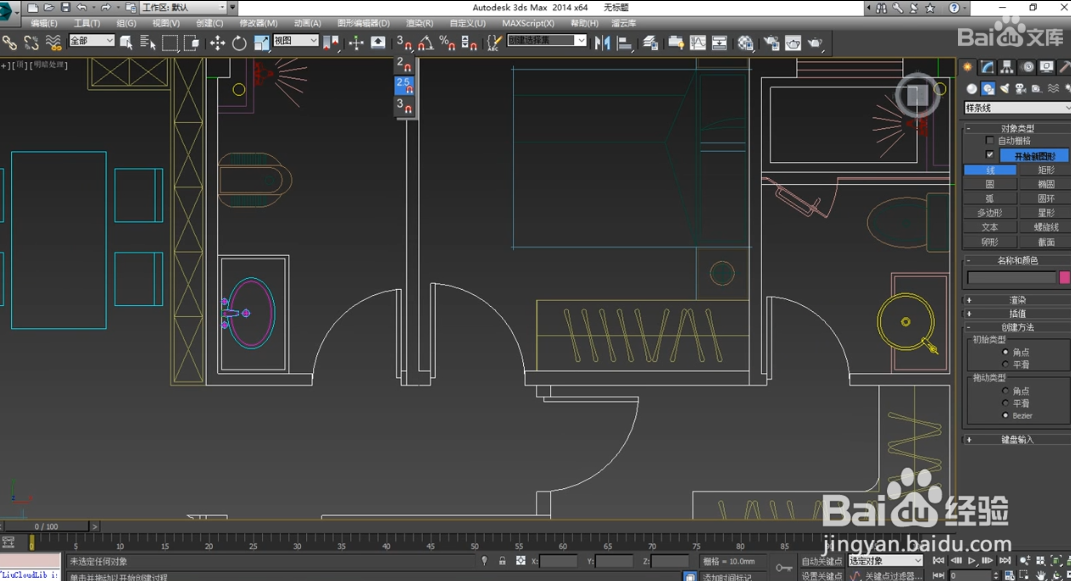
Task: Select the 2.5D snap option in flyout
Action: [405, 85]
